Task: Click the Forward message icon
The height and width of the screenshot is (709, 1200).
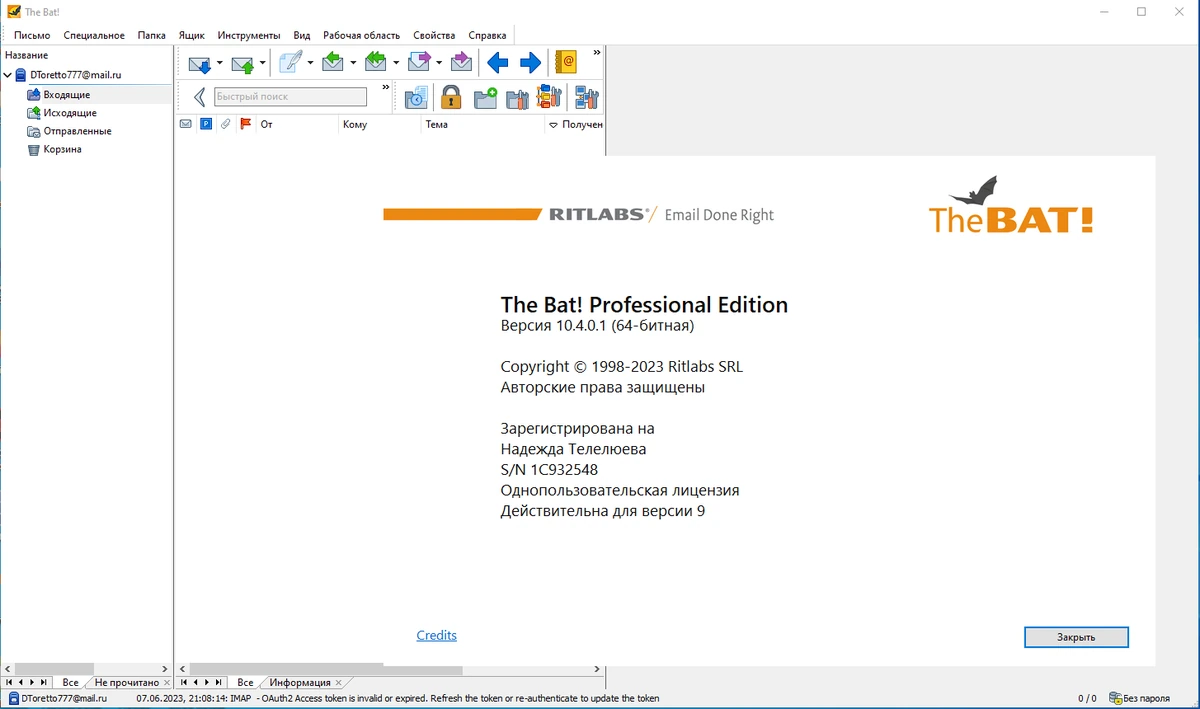Action: click(x=419, y=63)
